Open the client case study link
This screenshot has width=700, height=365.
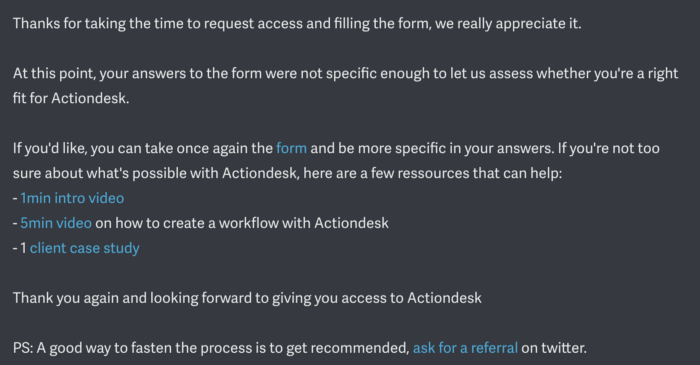[84, 248]
